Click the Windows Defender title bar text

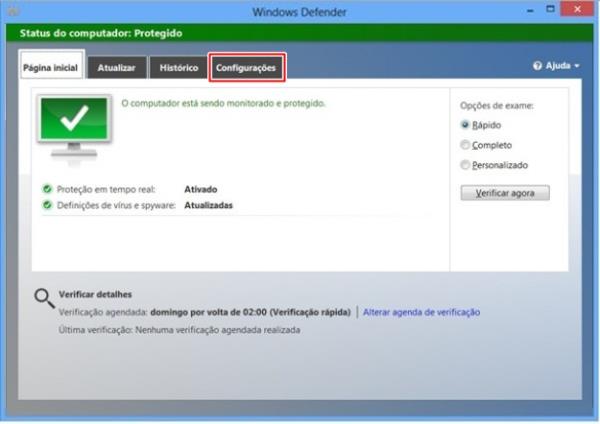299,12
